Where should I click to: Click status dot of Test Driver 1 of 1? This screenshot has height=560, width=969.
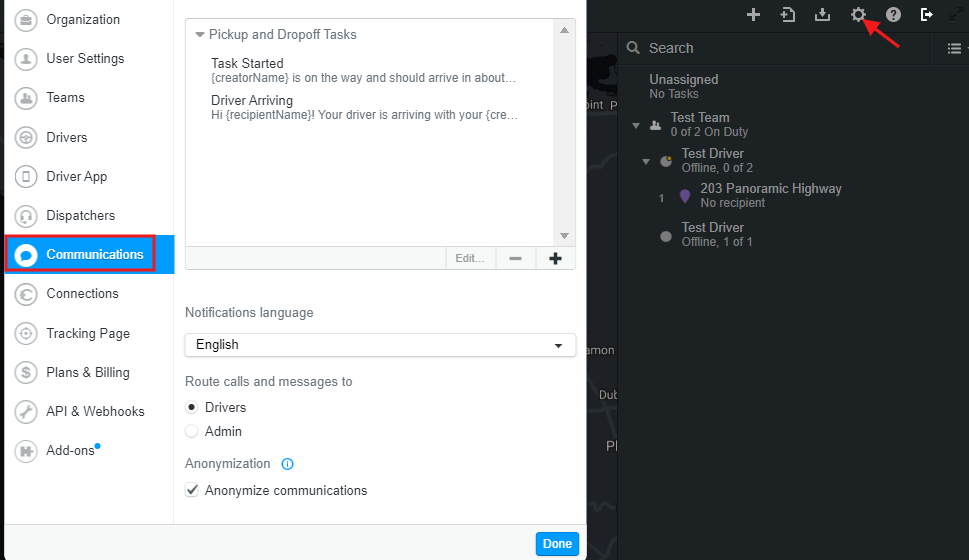click(666, 236)
